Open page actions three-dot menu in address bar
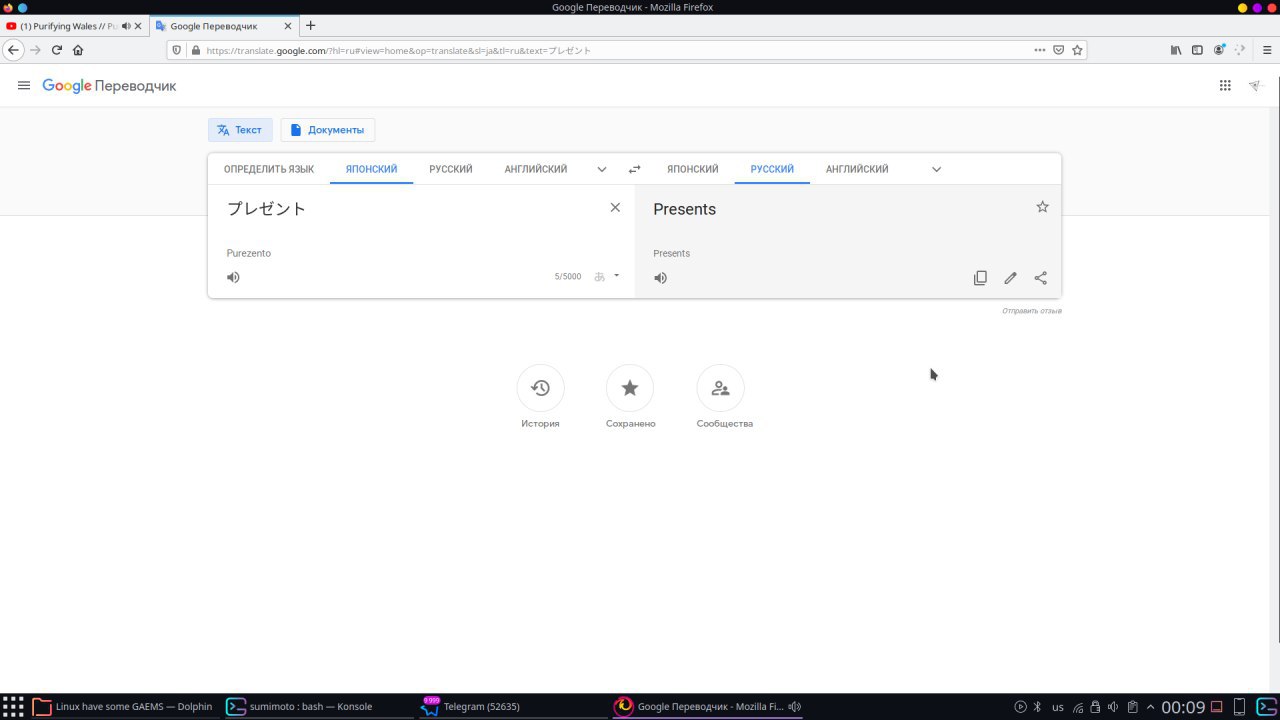Screen dimensions: 1280x720 click(1040, 50)
